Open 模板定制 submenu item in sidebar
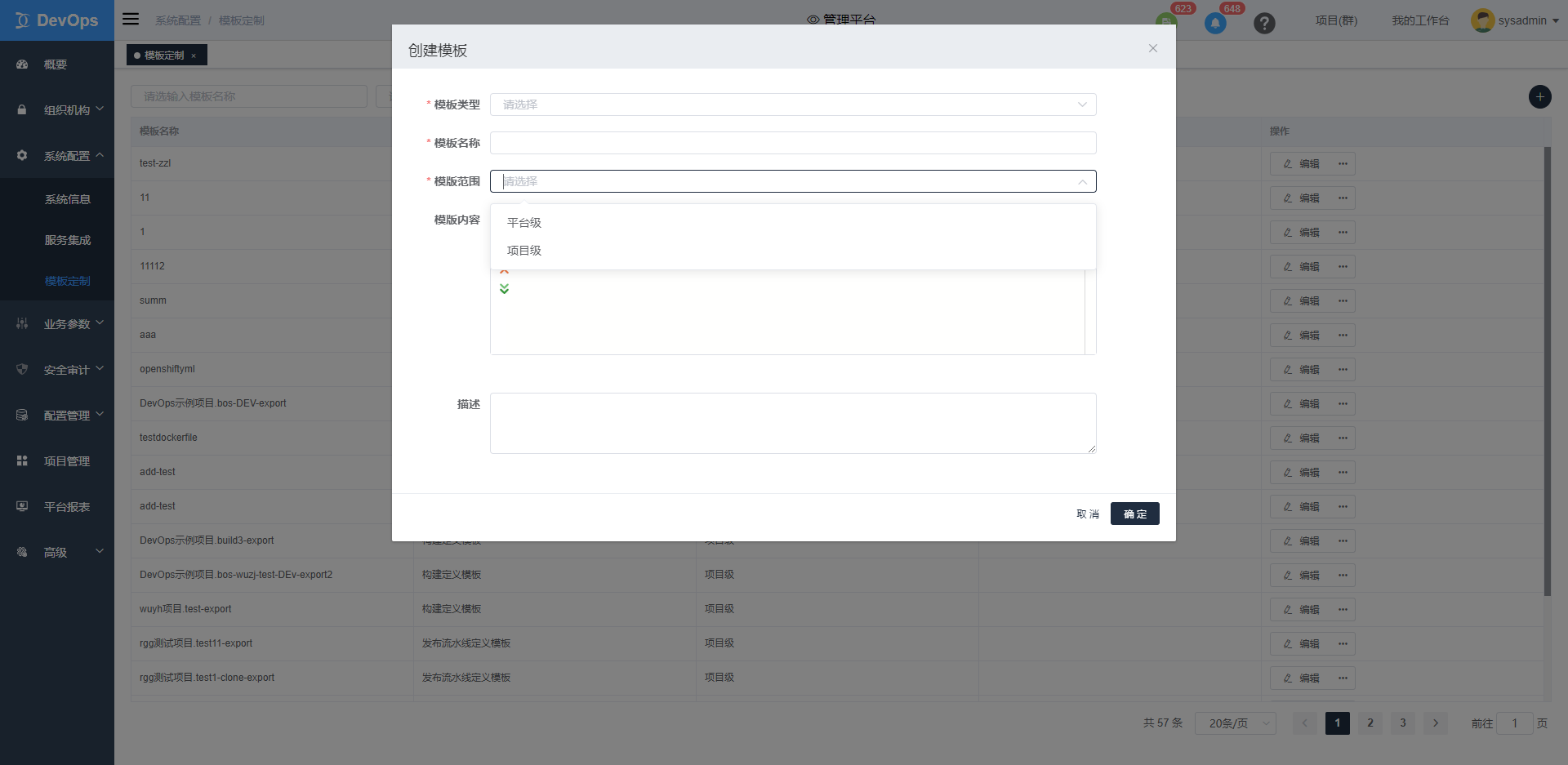The image size is (1568, 765). (x=68, y=281)
